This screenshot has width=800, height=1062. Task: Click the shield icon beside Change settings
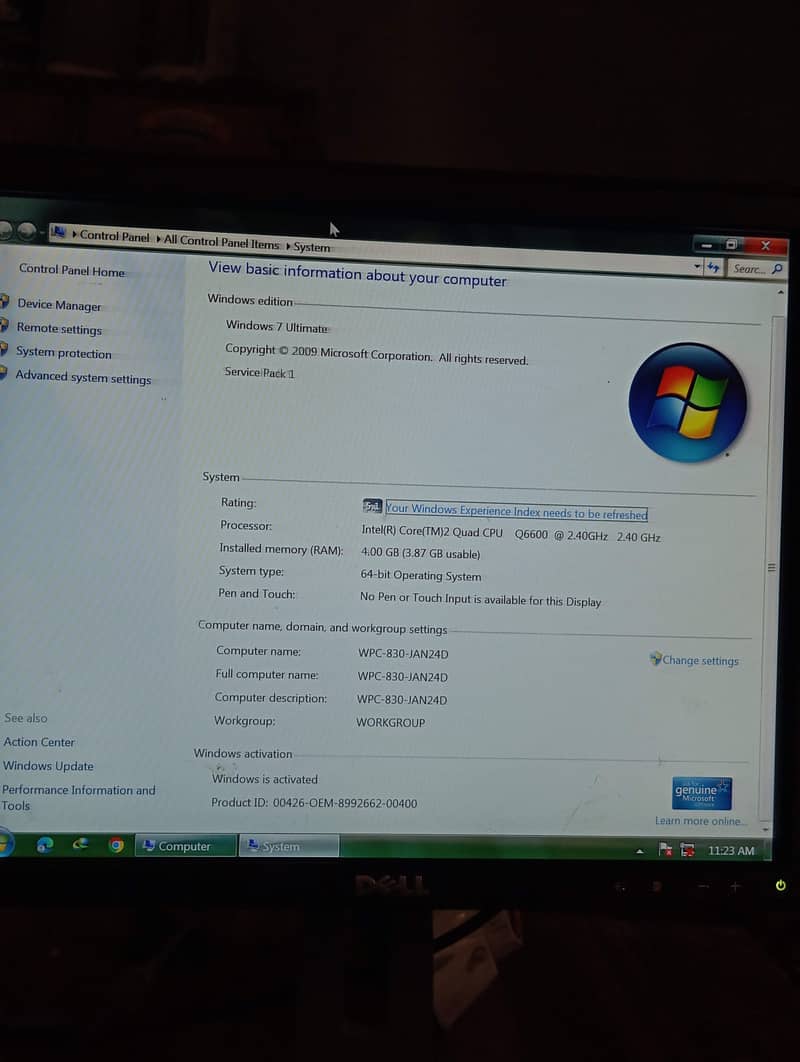pos(655,658)
